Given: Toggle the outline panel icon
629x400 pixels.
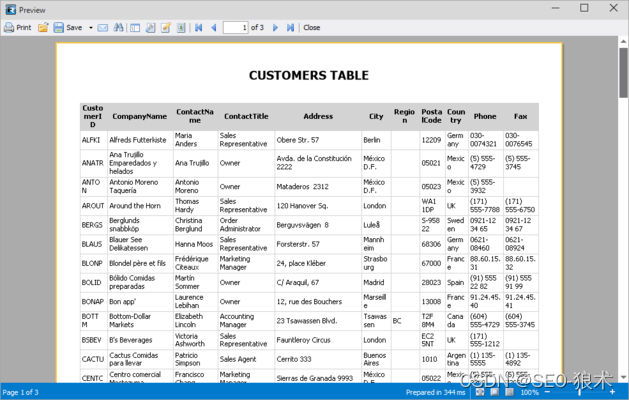Looking at the screenshot, I should tap(135, 28).
